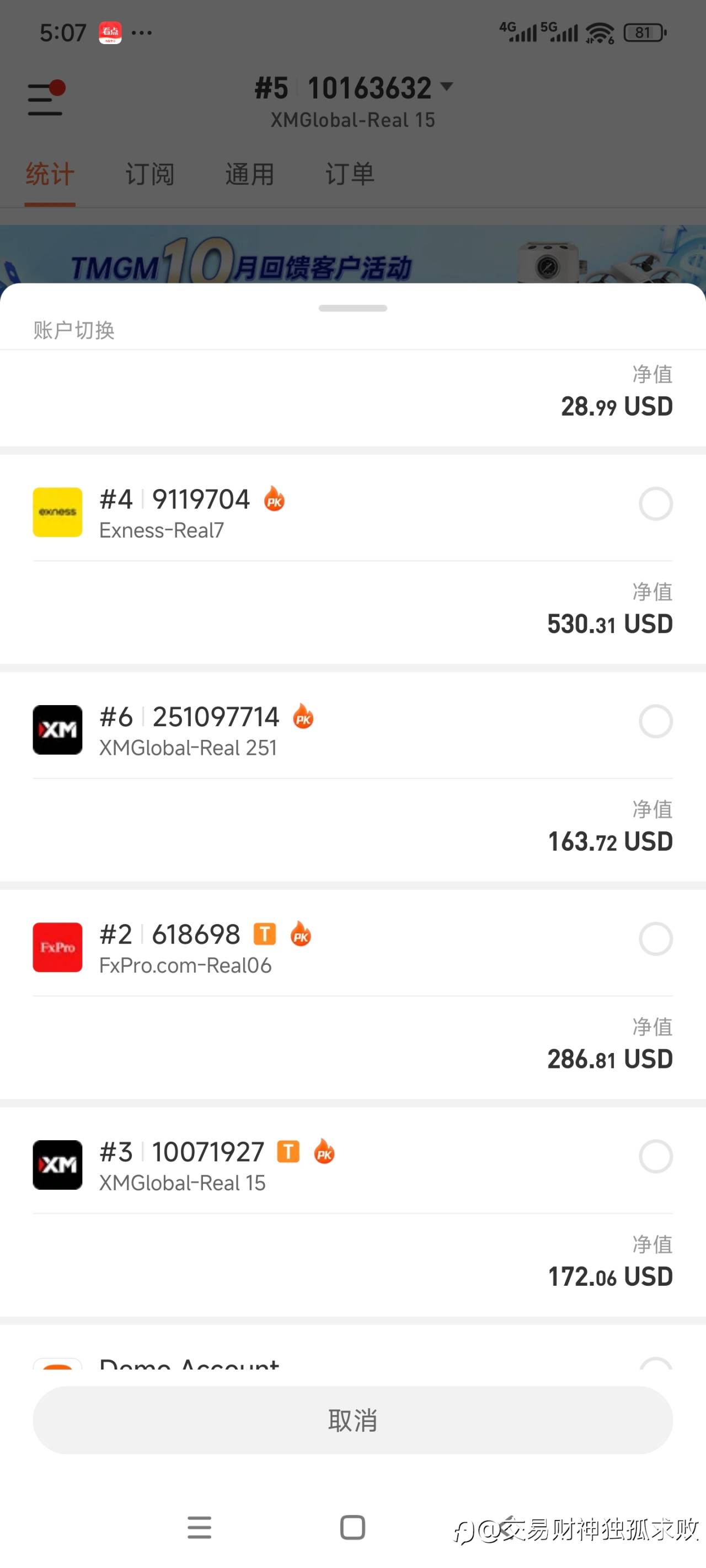706x1568 pixels.
Task: Switch to the 订阅 tab
Action: tap(150, 175)
